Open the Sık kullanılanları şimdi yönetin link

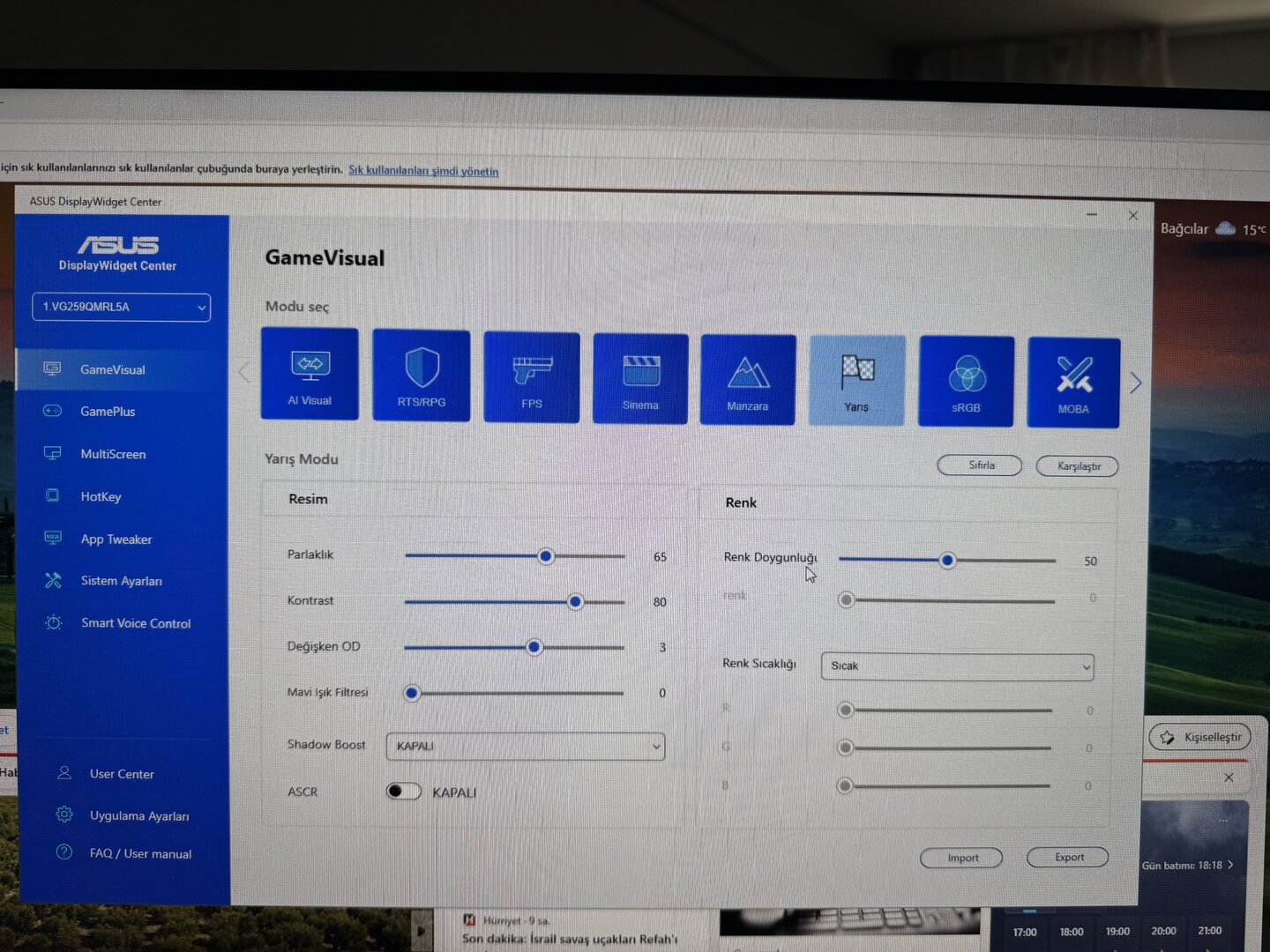coord(423,171)
